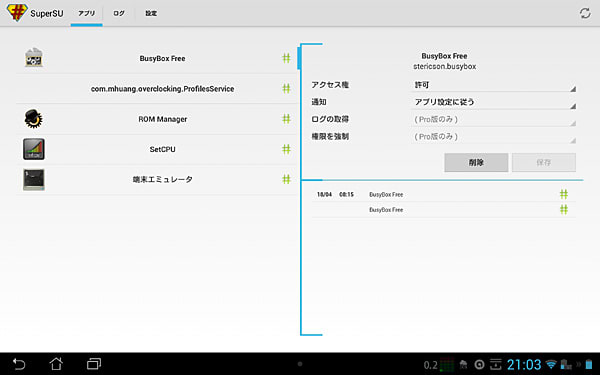Tap the refresh icon at top right
600x375 pixels.
click(x=585, y=13)
